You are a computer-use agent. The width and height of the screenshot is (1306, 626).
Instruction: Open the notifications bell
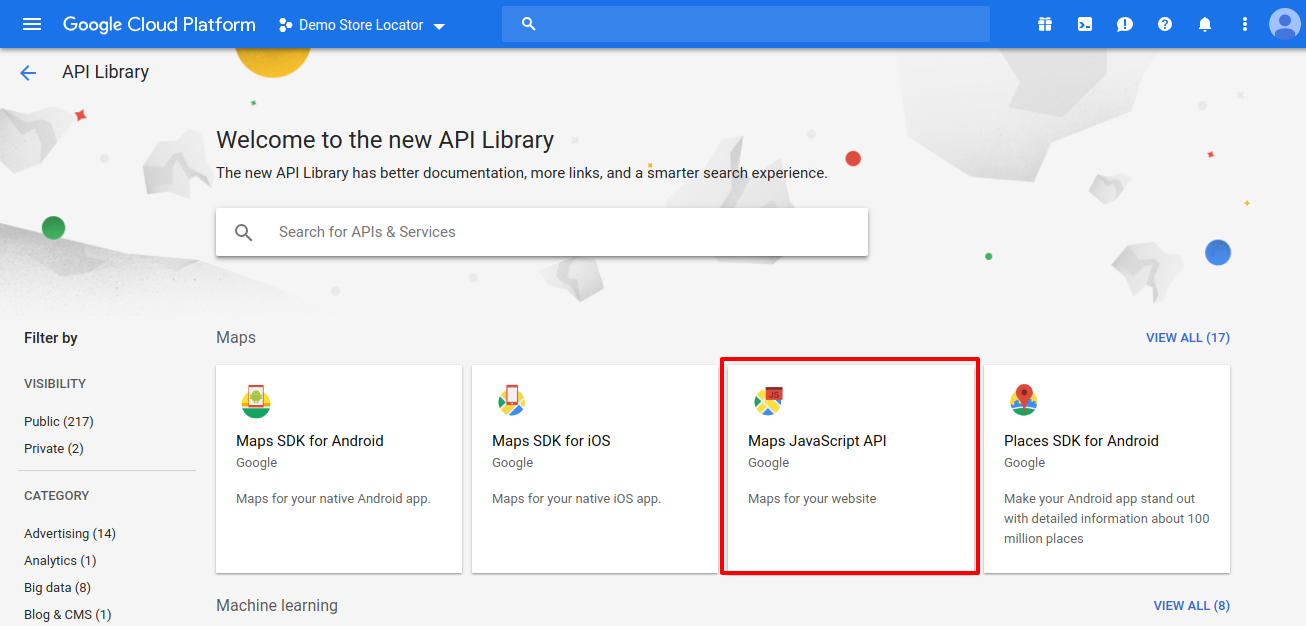[1205, 24]
